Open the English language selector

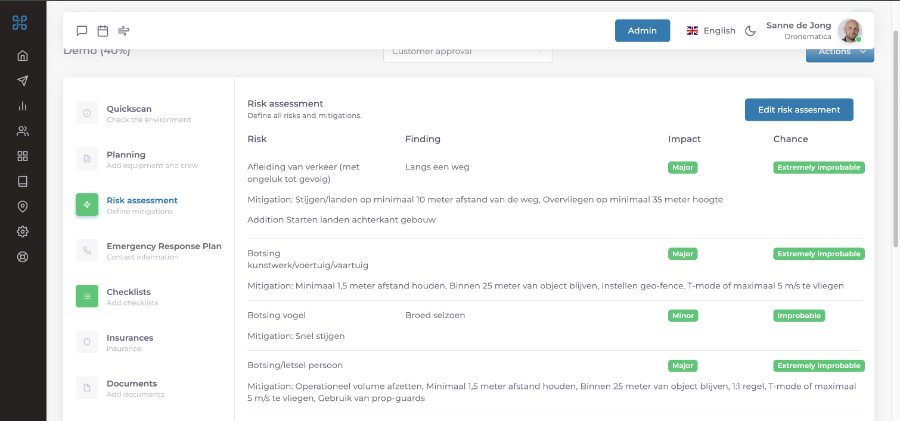click(x=711, y=31)
